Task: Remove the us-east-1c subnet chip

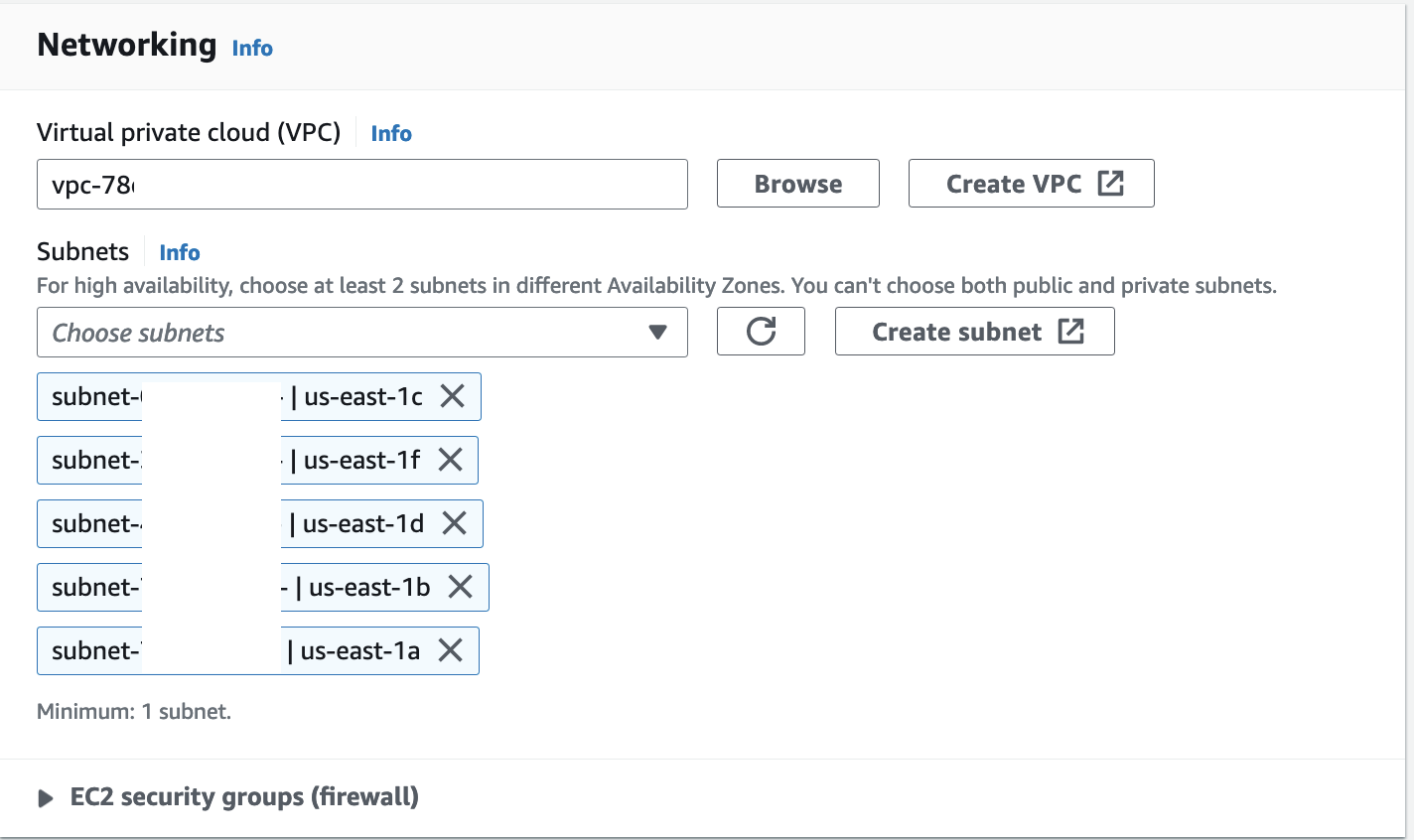Action: coord(453,396)
